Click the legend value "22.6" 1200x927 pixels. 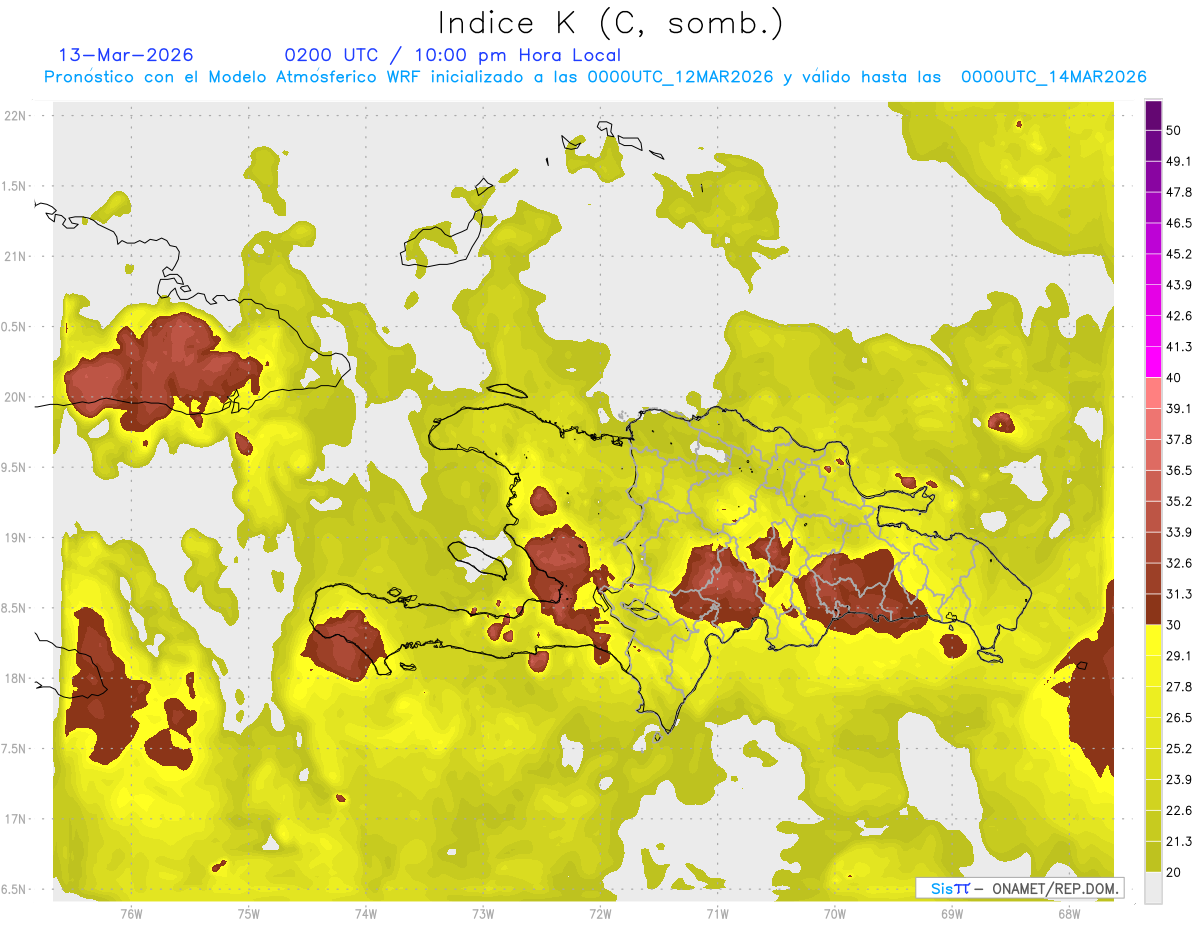click(1179, 811)
